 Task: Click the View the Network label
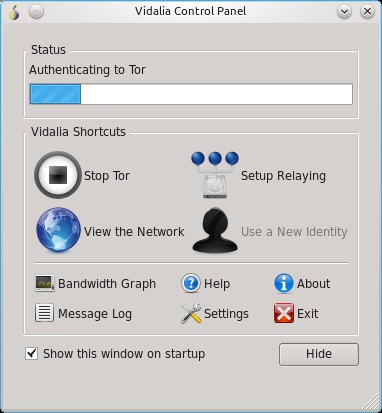coord(134,231)
